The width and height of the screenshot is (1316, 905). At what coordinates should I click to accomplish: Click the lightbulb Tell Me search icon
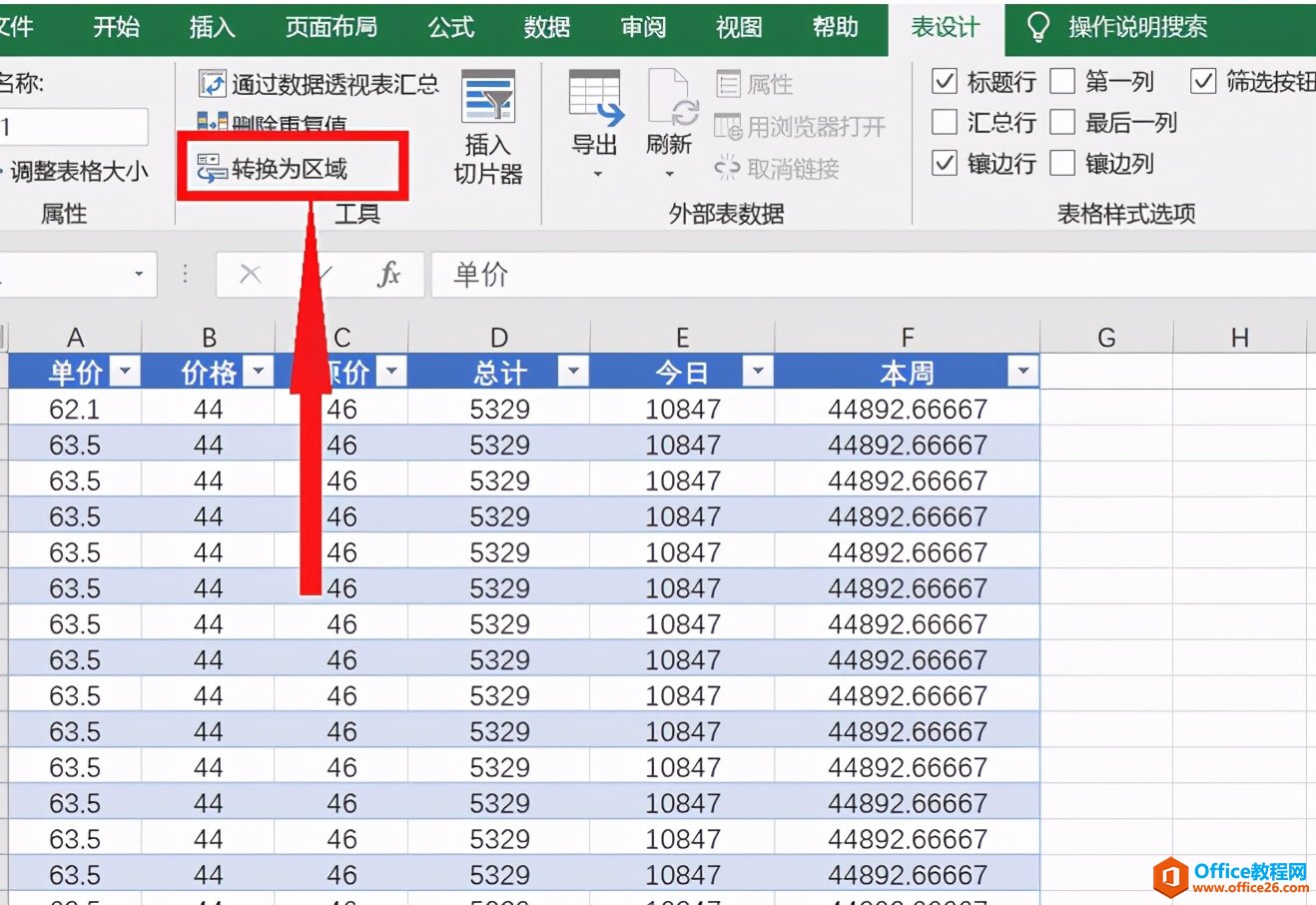tap(1038, 27)
